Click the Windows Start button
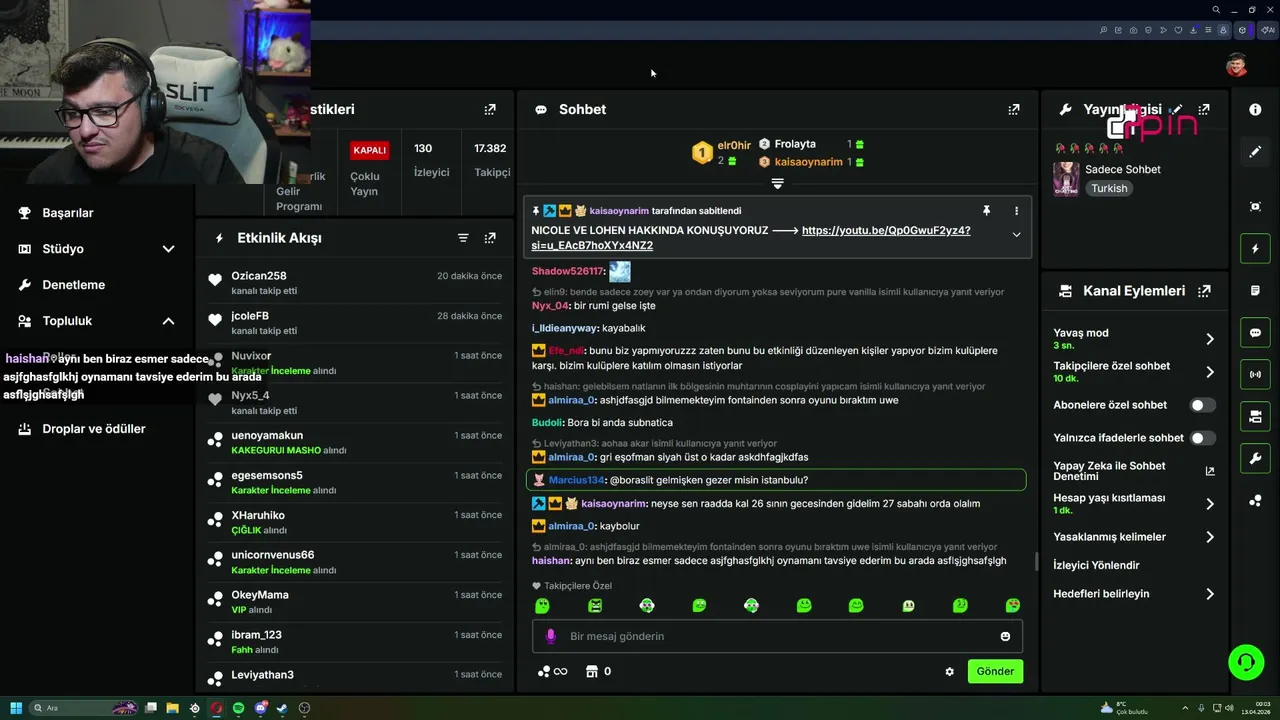Image resolution: width=1280 pixels, height=720 pixels. coord(16,708)
